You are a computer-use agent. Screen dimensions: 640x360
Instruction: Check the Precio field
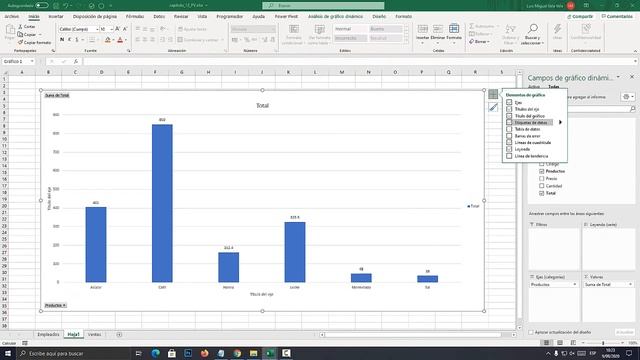tap(542, 179)
